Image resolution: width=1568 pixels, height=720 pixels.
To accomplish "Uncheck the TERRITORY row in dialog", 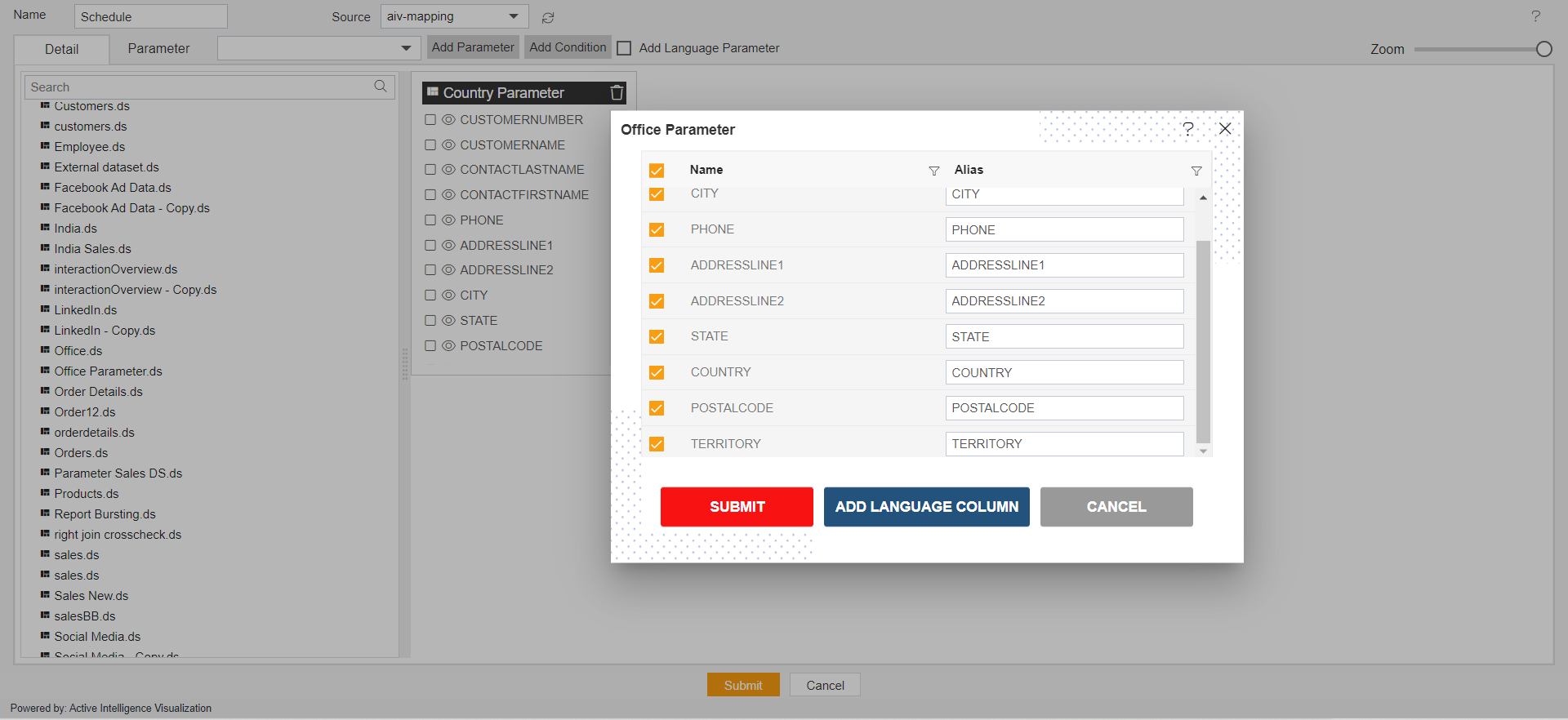I will click(657, 444).
